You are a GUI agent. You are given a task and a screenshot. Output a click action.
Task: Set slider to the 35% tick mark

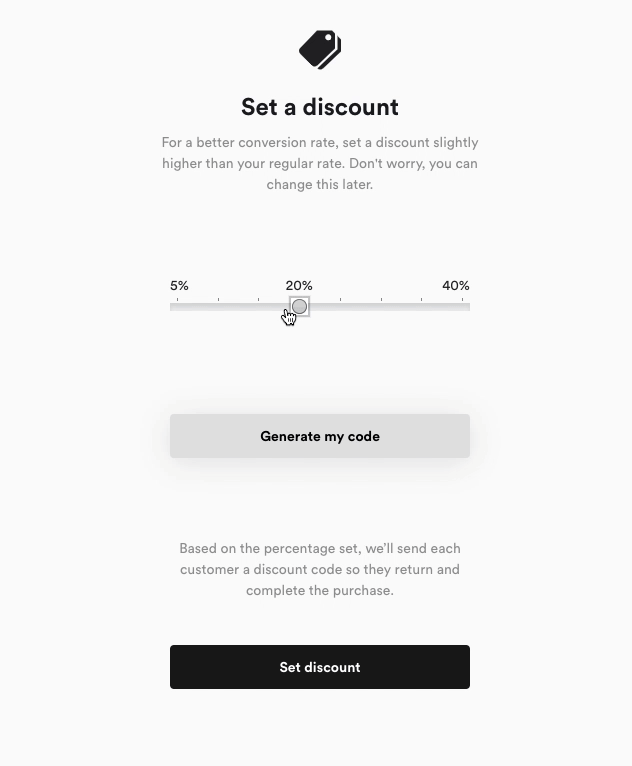pyautogui.click(x=421, y=306)
